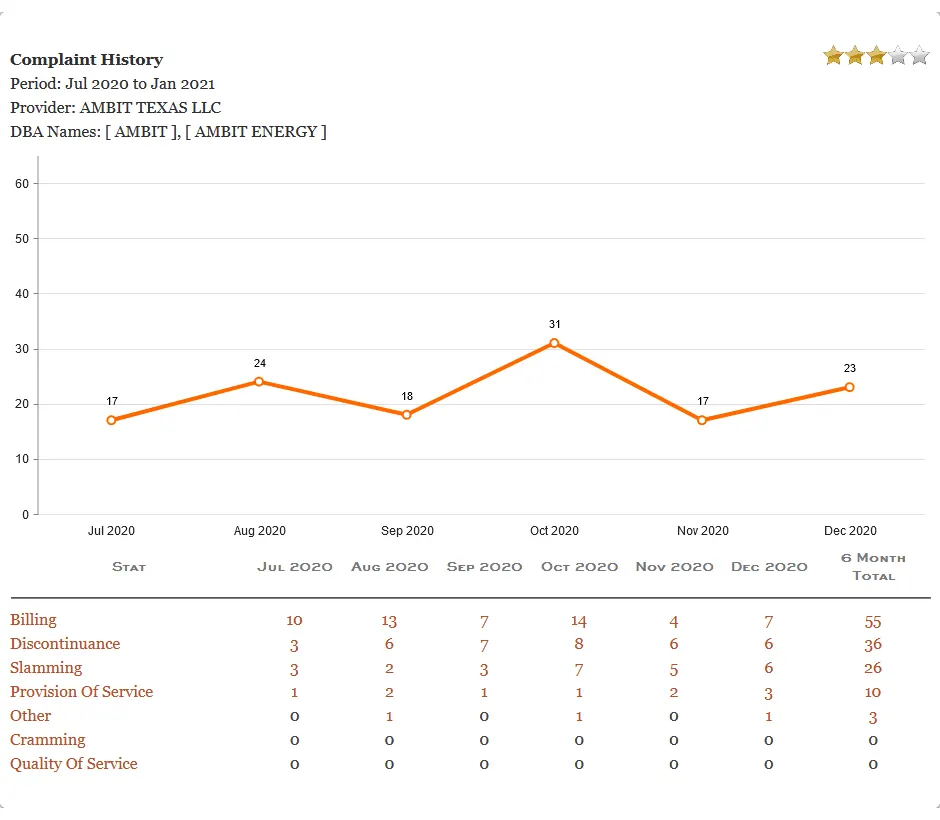
Task: Expand the Provision Of Service category
Action: pyautogui.click(x=81, y=692)
